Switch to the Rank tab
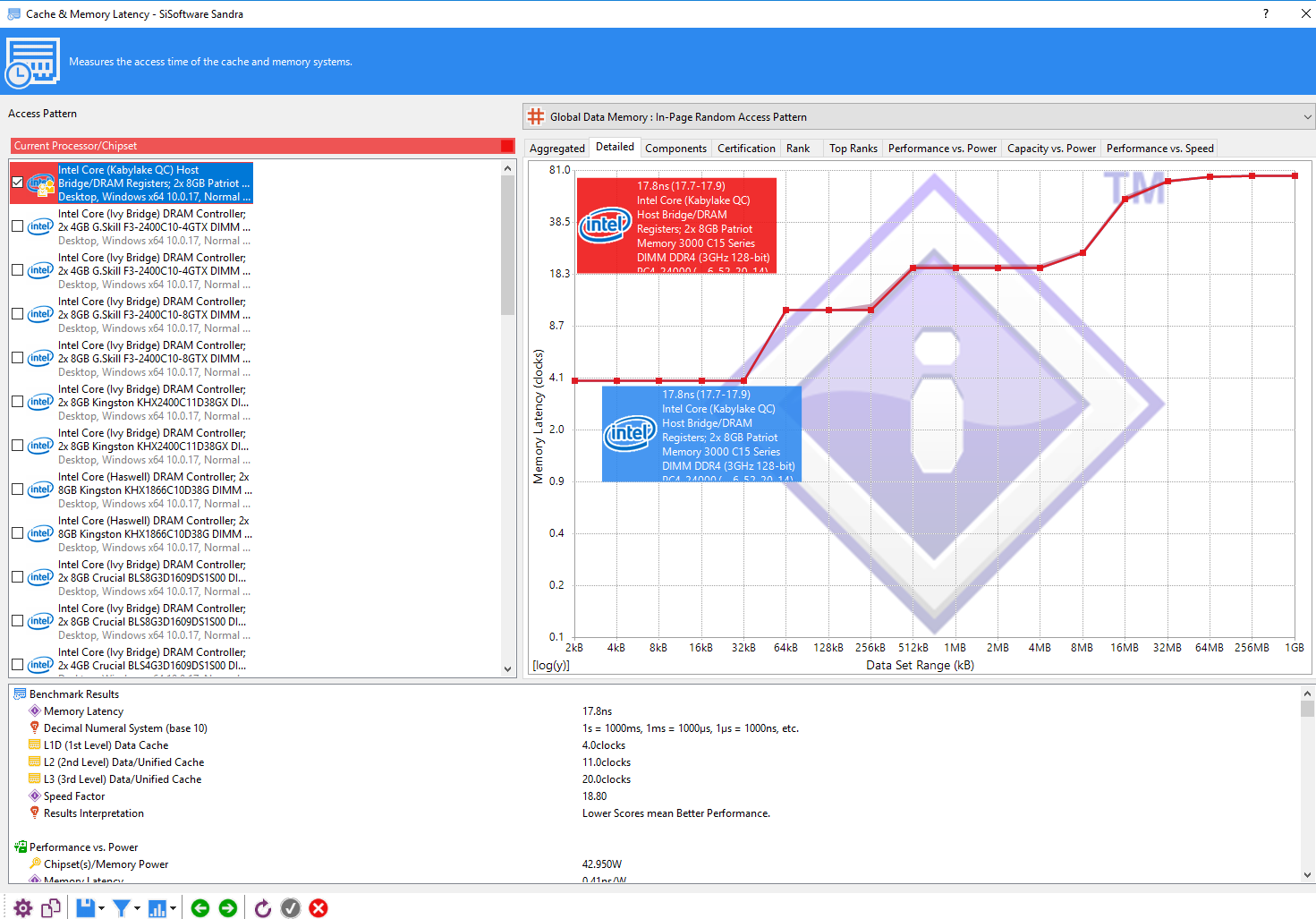The image size is (1316, 919). pos(798,149)
